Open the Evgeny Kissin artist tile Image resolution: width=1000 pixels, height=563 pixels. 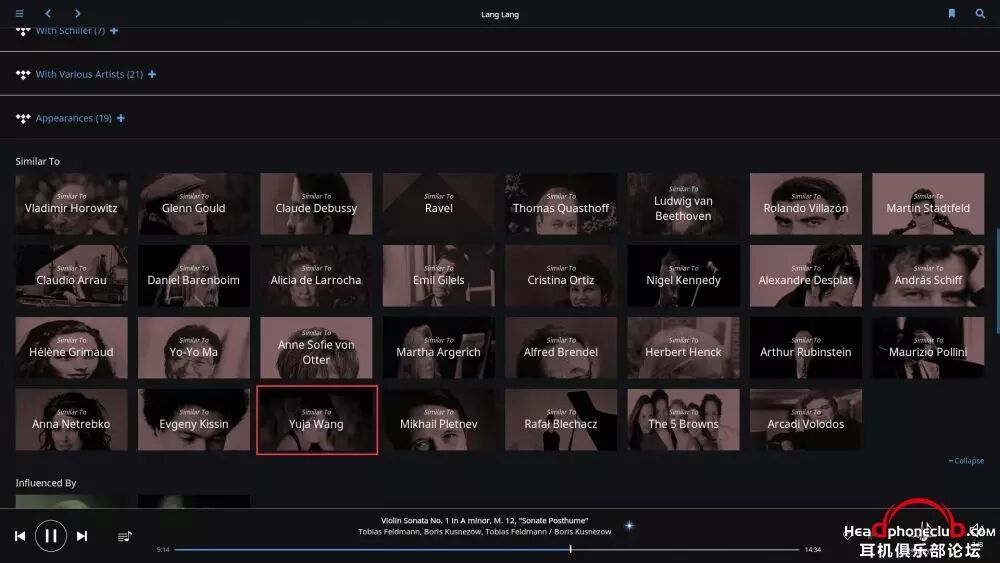click(194, 420)
